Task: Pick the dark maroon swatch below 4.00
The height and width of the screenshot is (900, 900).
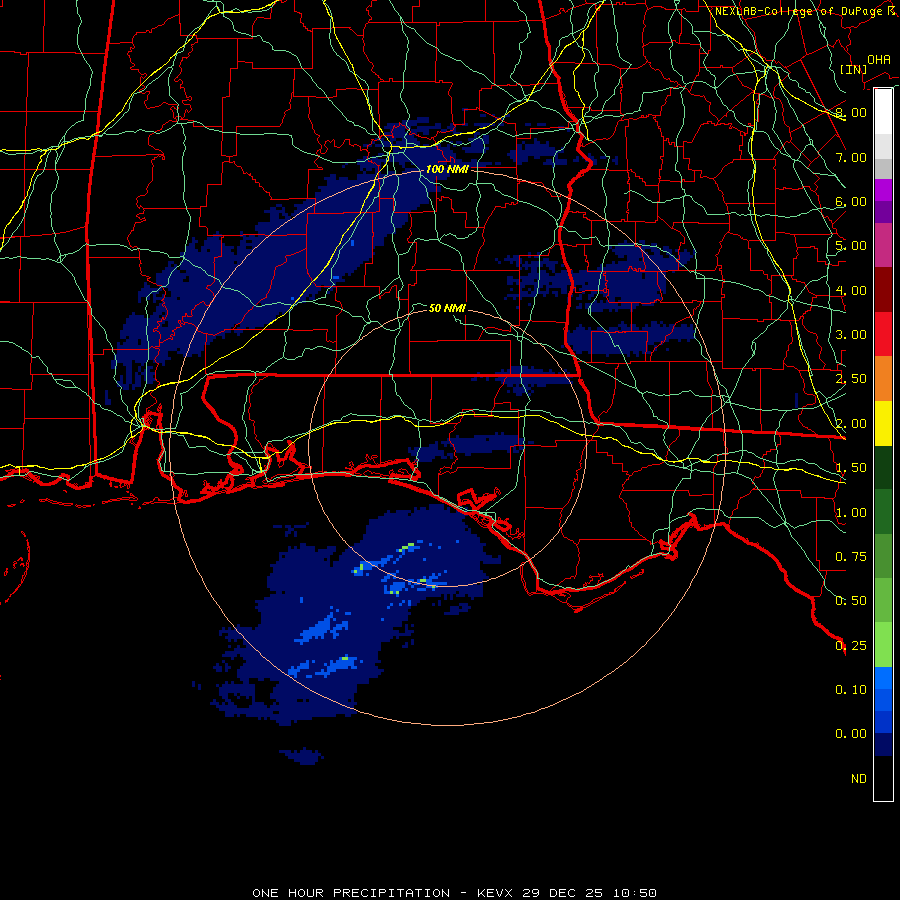Action: point(883,290)
